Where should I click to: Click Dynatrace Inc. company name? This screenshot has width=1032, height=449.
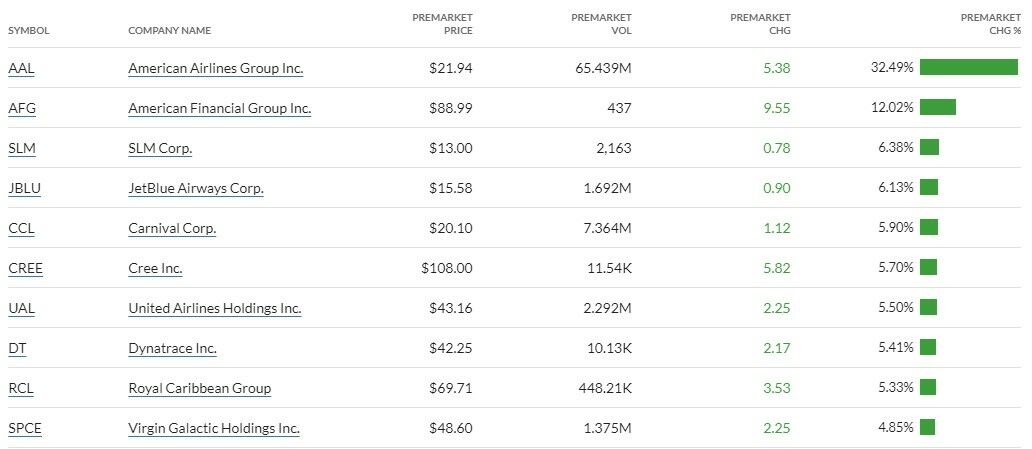click(172, 348)
